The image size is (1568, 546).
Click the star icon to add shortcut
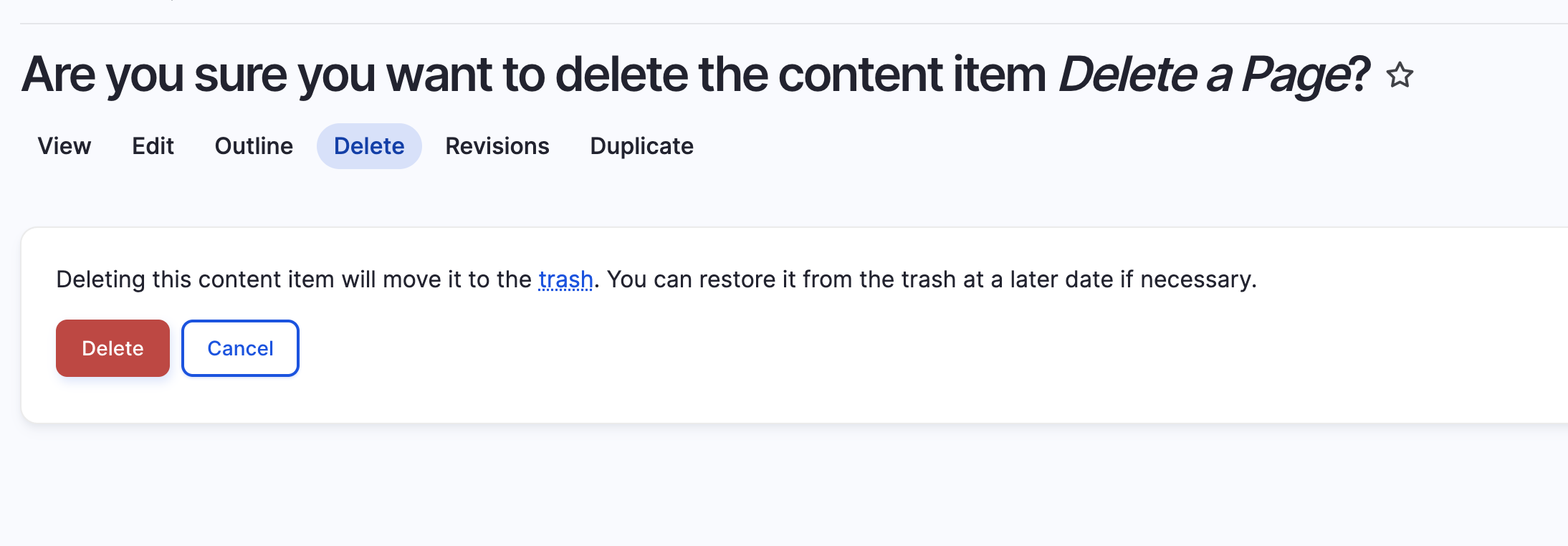[1400, 75]
